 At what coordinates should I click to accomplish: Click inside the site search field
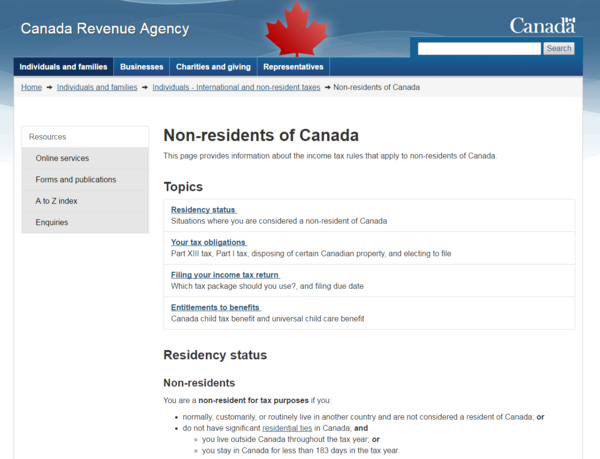(479, 49)
